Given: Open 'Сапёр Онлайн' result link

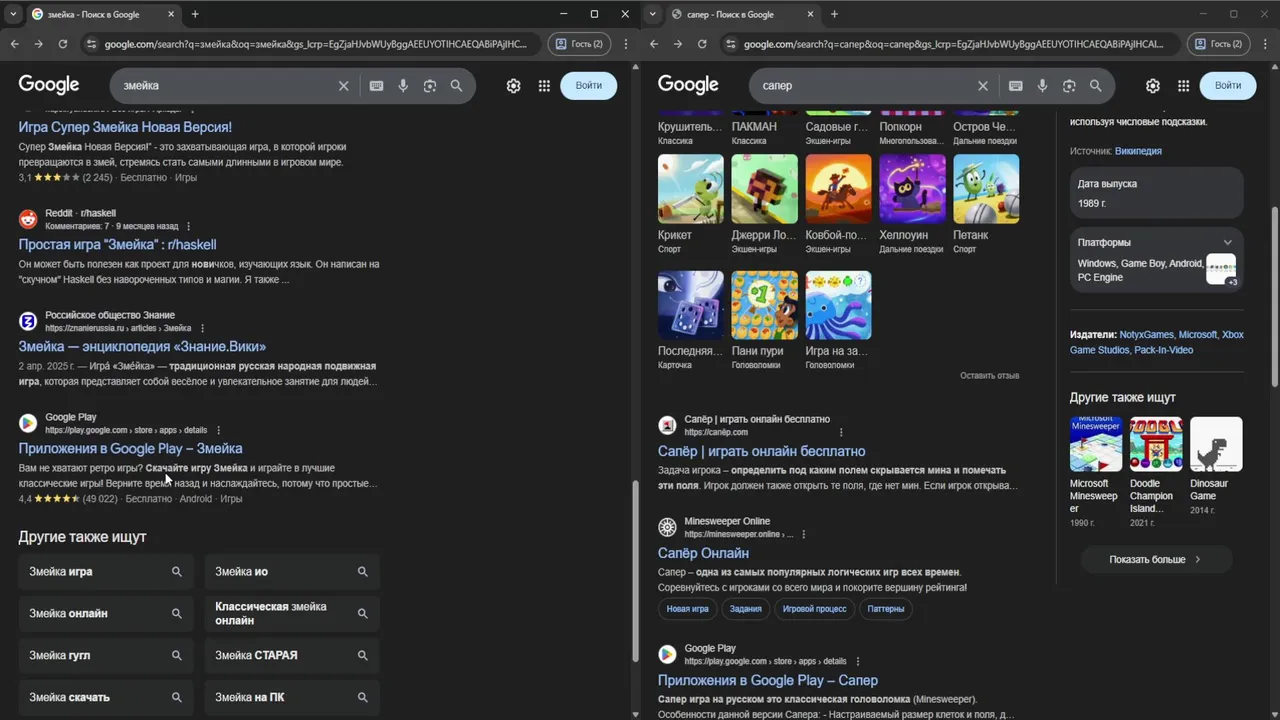Looking at the screenshot, I should click(703, 553).
